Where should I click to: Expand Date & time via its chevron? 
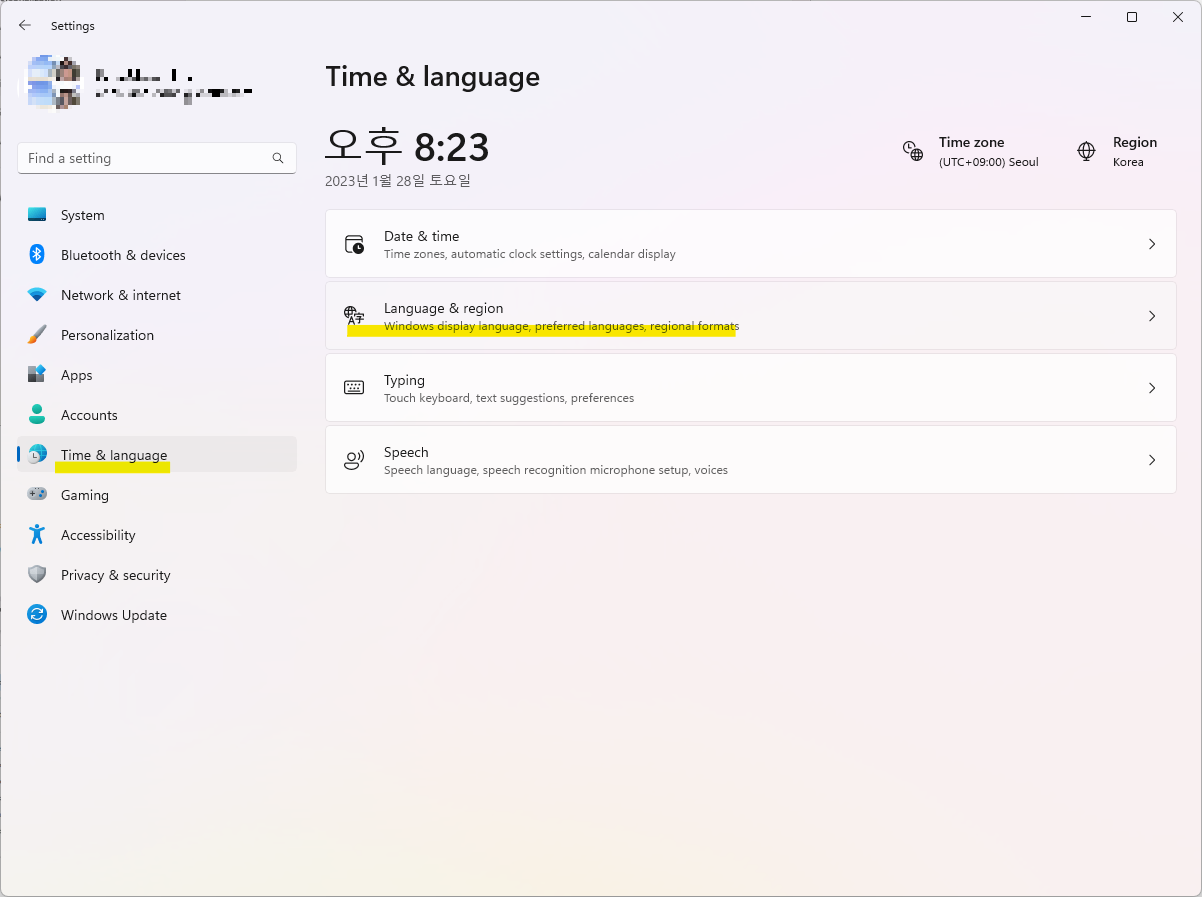[1152, 244]
